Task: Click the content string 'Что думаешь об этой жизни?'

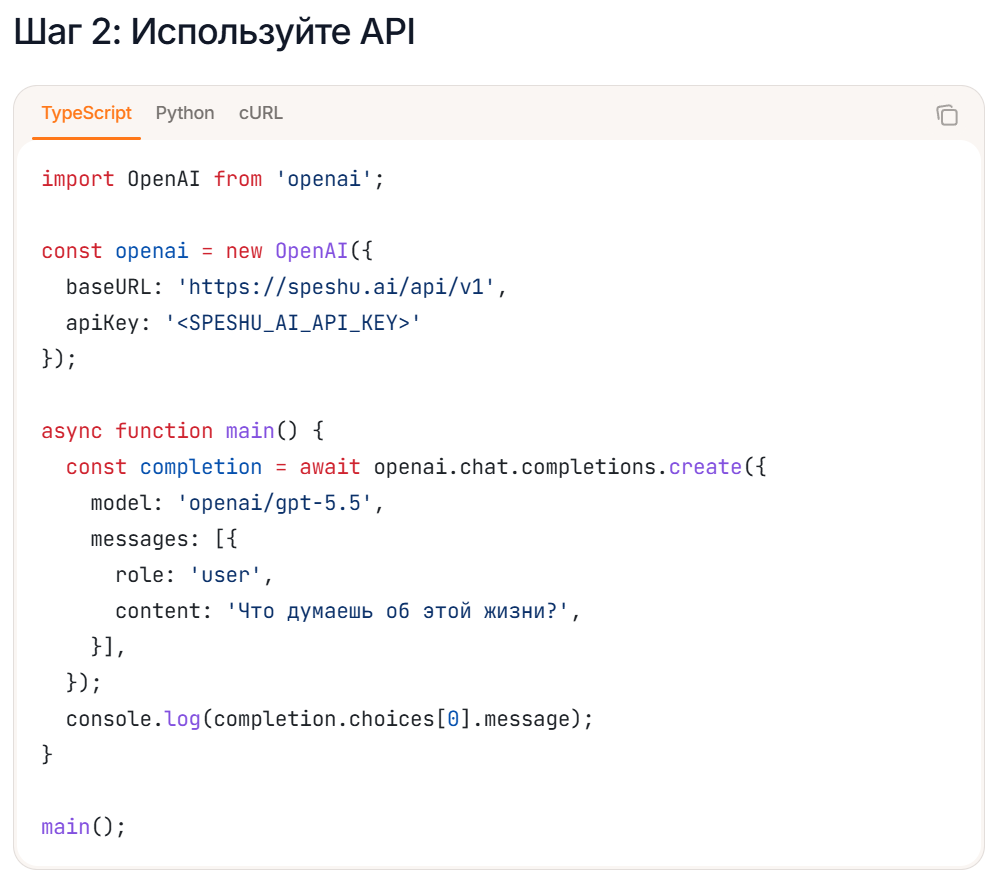Action: pos(397,611)
